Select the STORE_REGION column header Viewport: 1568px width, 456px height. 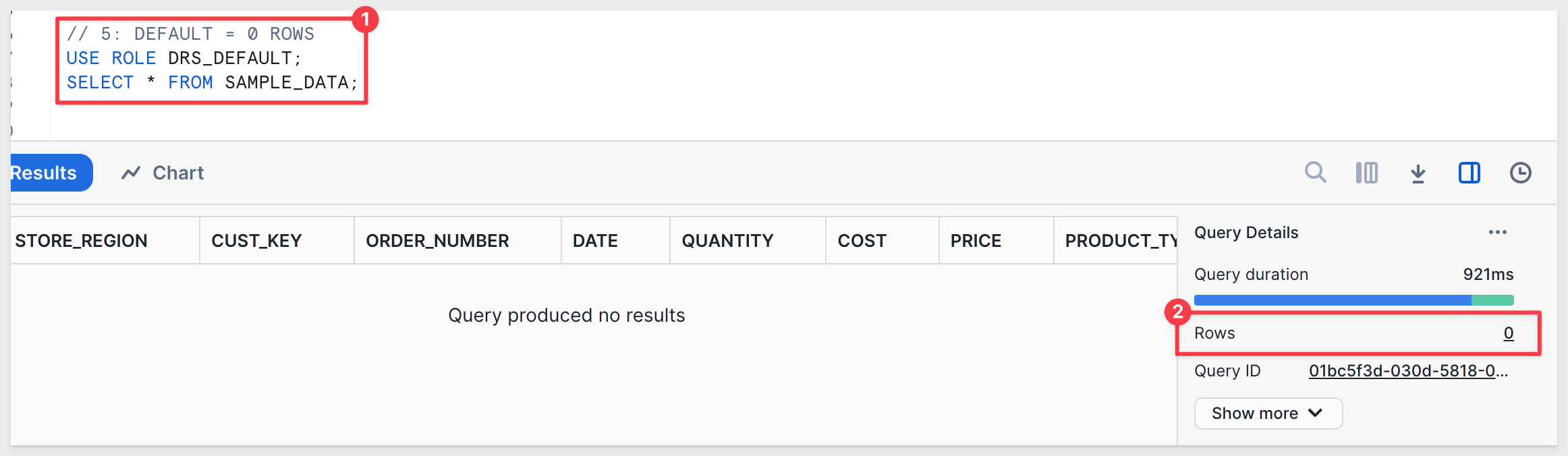(x=105, y=240)
